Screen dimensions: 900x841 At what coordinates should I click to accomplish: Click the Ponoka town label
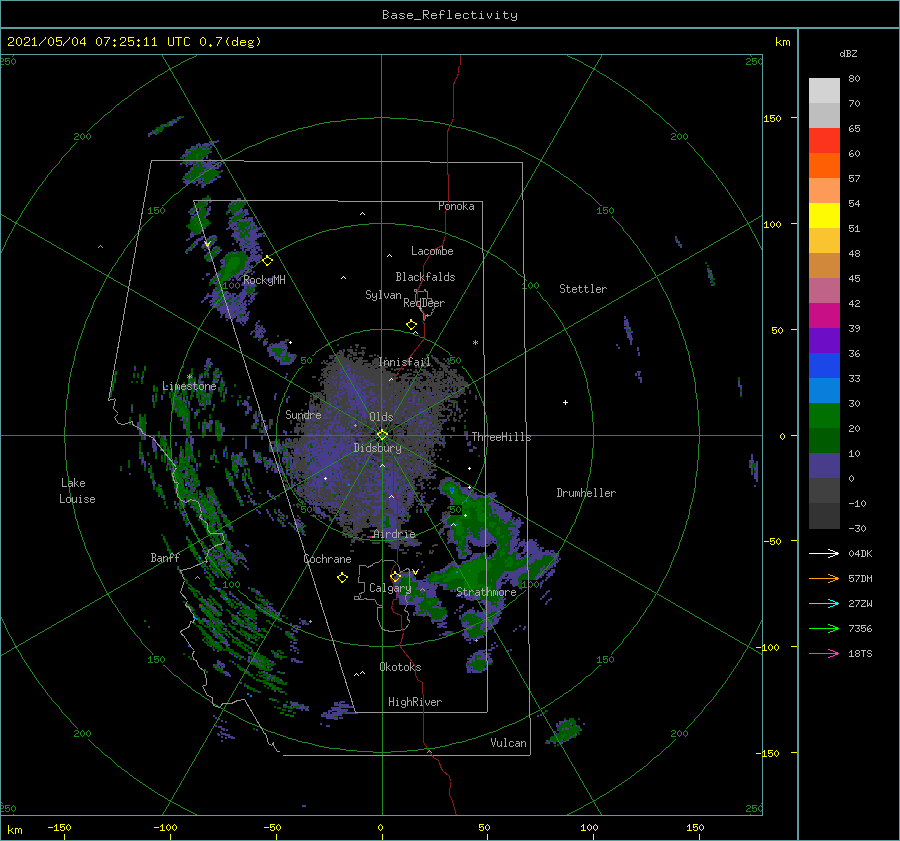tap(456, 206)
